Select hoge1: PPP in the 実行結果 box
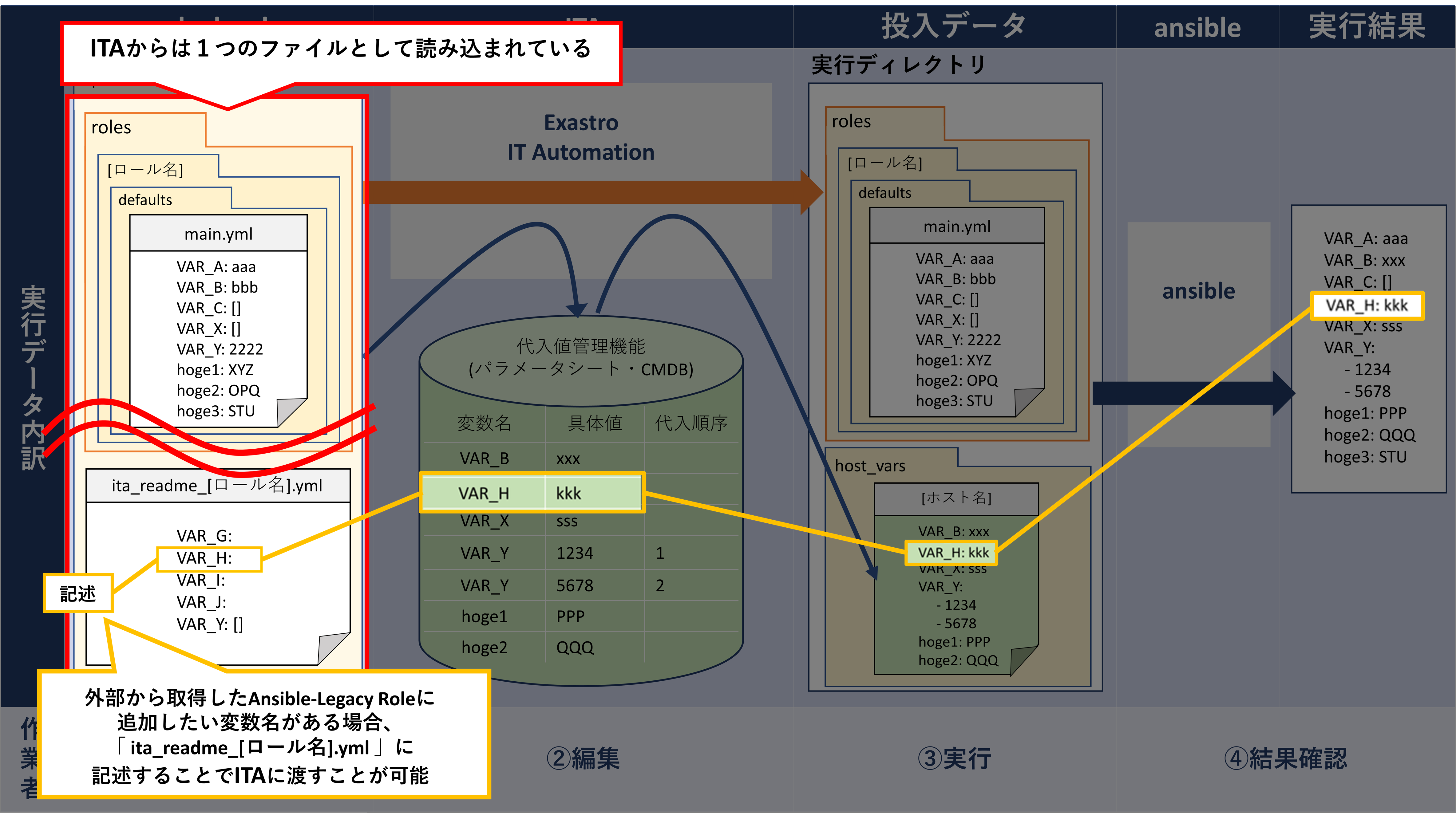 [1365, 413]
